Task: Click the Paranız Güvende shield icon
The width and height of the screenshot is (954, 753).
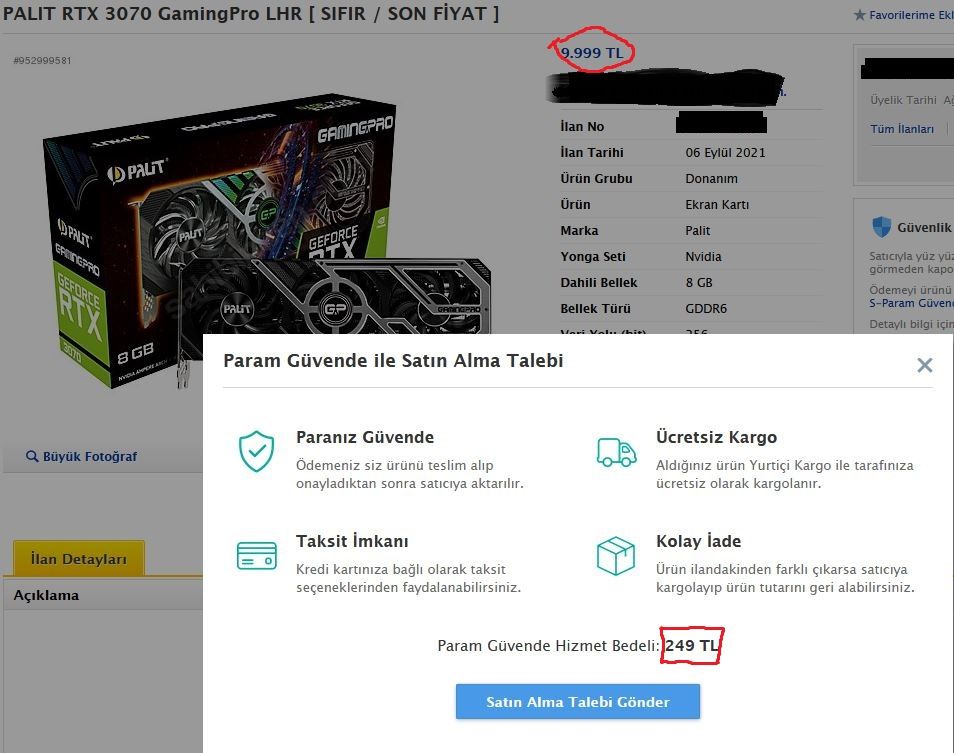Action: (x=256, y=451)
